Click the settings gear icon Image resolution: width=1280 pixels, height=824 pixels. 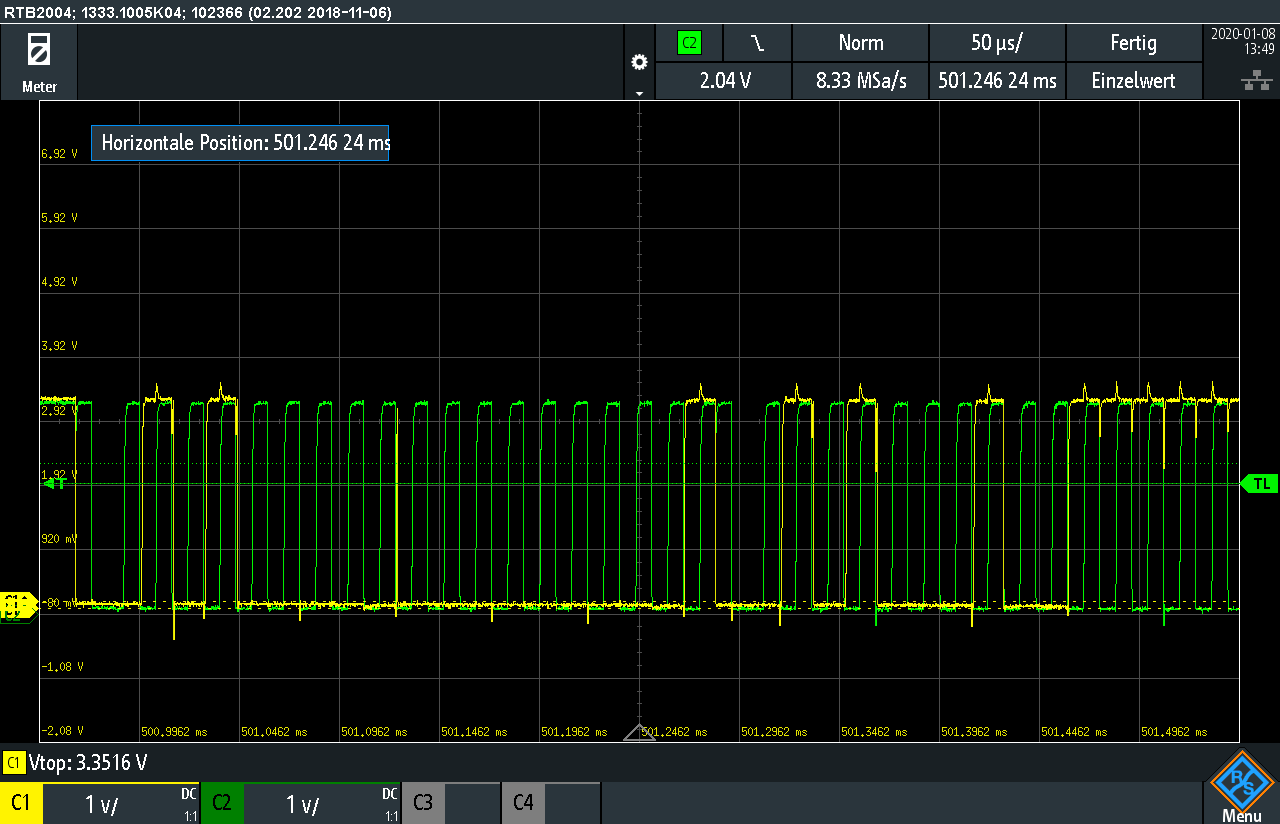[x=639, y=63]
